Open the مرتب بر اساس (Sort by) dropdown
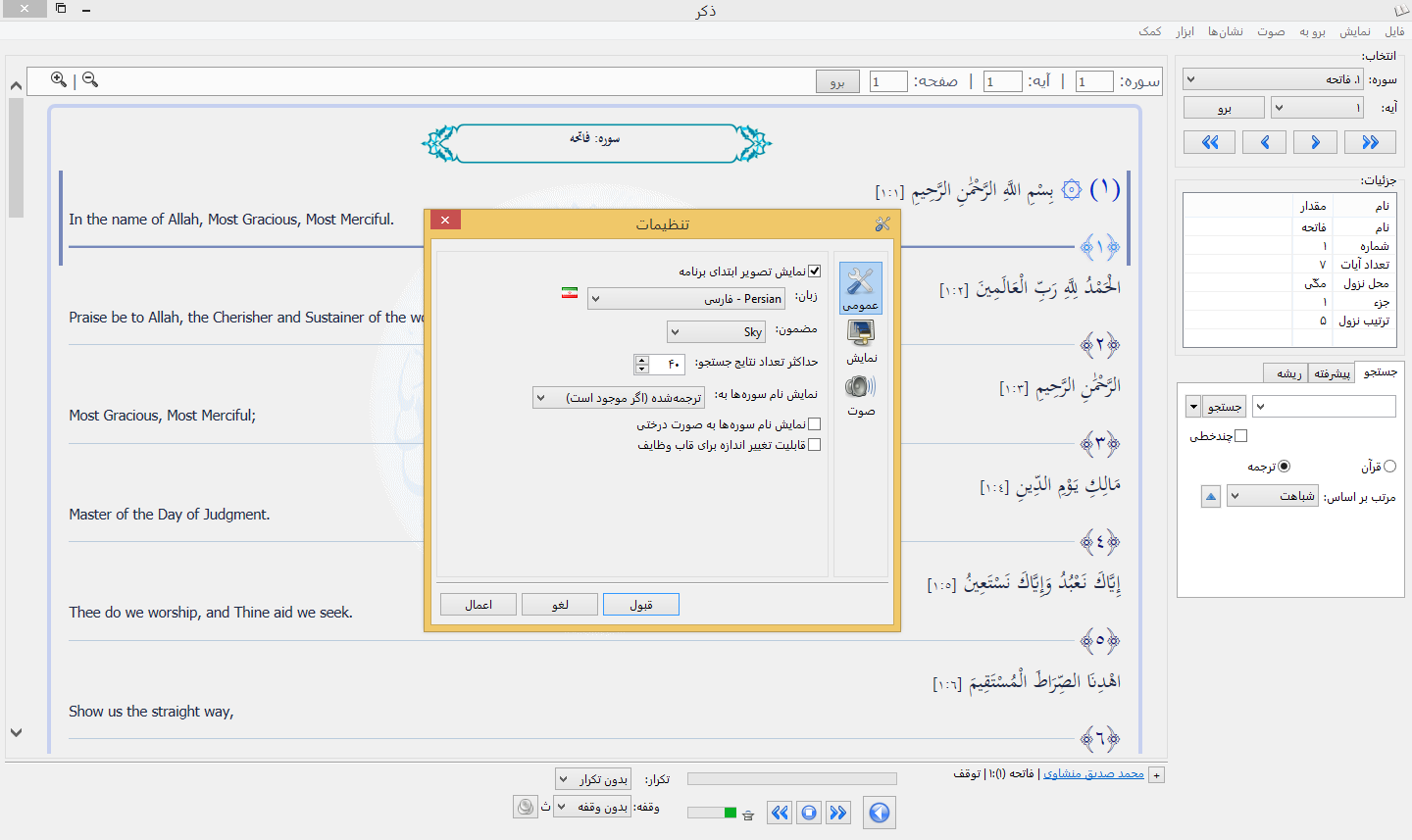Viewport: 1412px width, 840px height. tap(1273, 496)
